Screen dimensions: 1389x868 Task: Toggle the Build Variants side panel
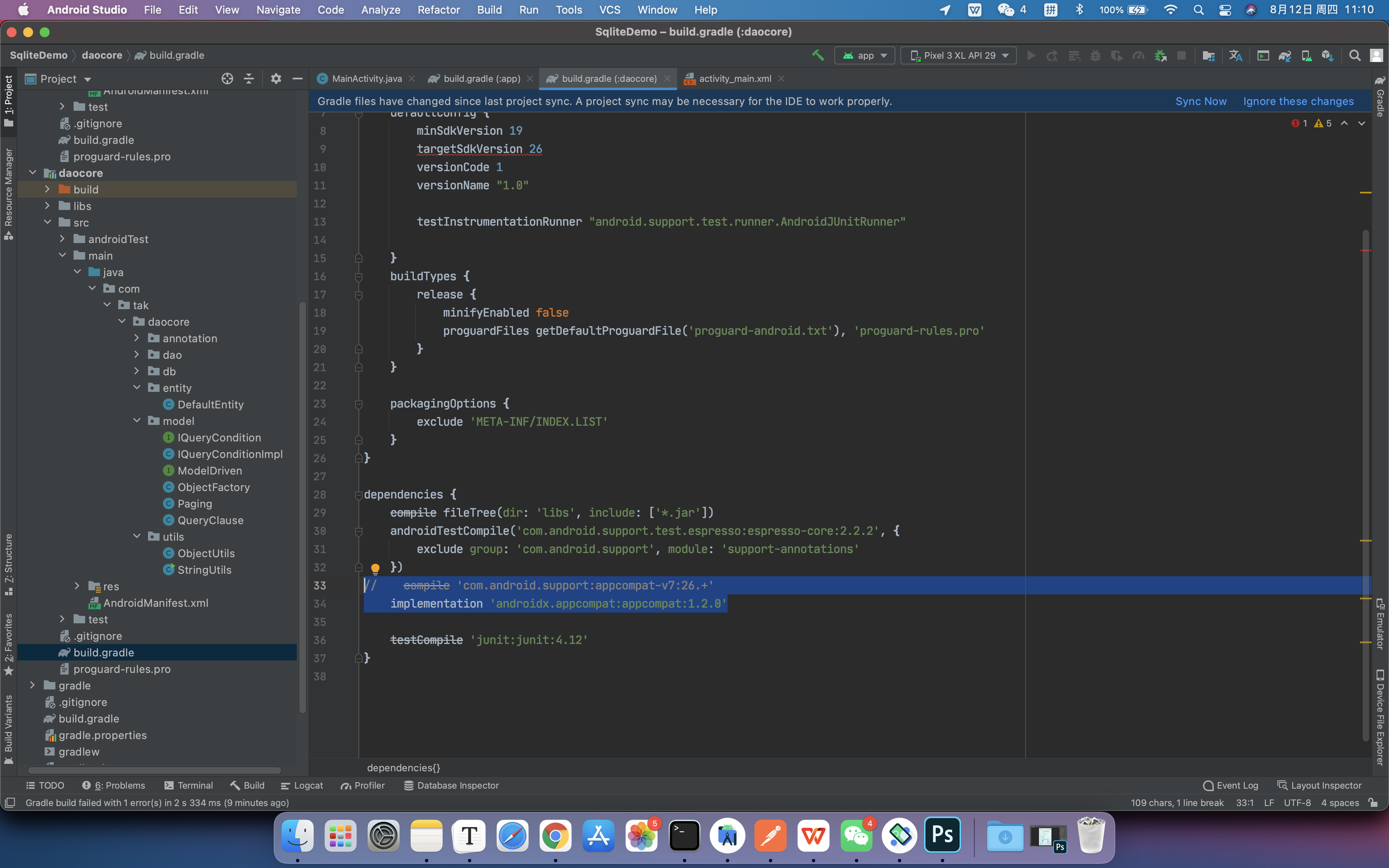click(x=9, y=728)
